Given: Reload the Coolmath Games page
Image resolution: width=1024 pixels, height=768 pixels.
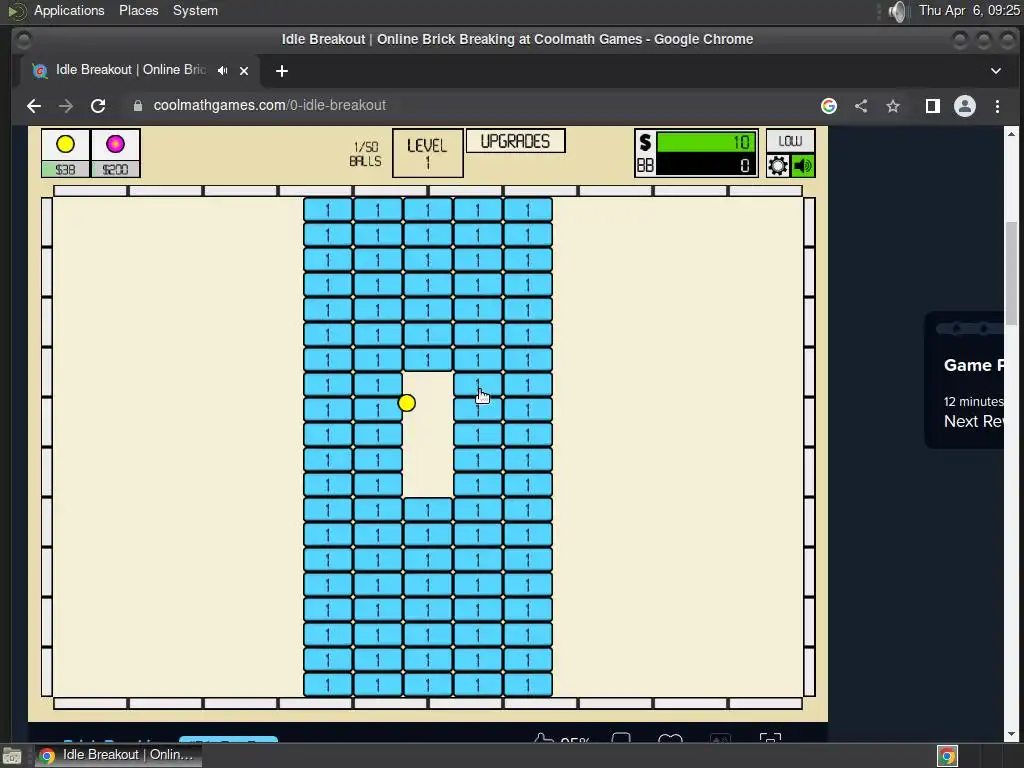Looking at the screenshot, I should [98, 106].
